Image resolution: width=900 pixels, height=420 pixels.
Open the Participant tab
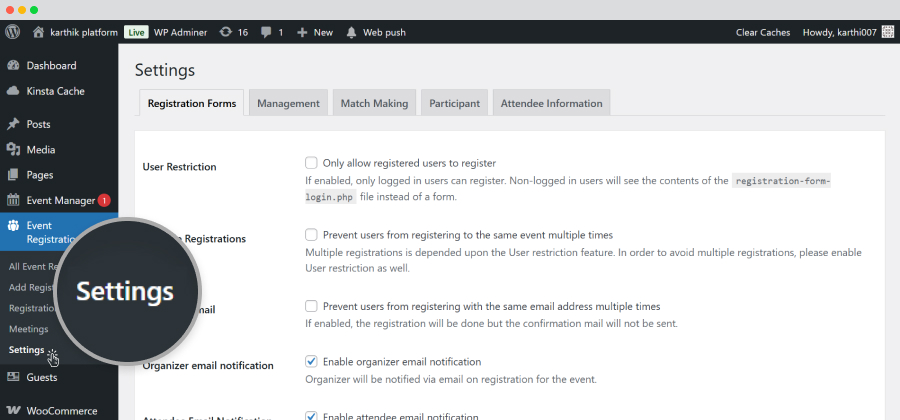(x=455, y=103)
